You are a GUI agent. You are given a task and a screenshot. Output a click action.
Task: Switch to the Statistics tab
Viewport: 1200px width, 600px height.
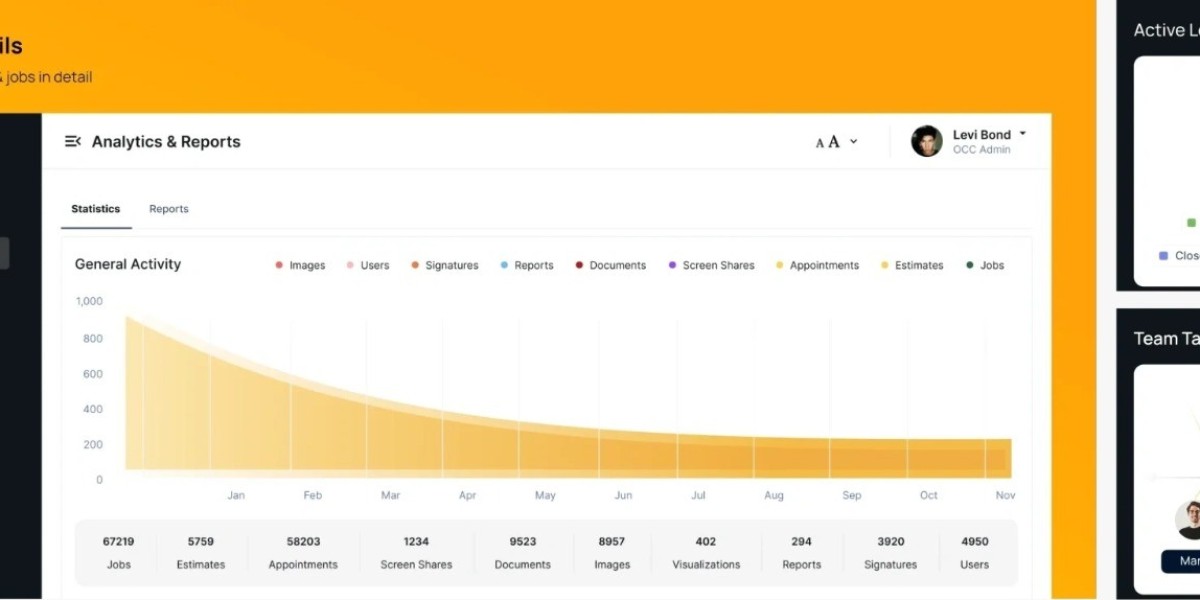(x=96, y=209)
